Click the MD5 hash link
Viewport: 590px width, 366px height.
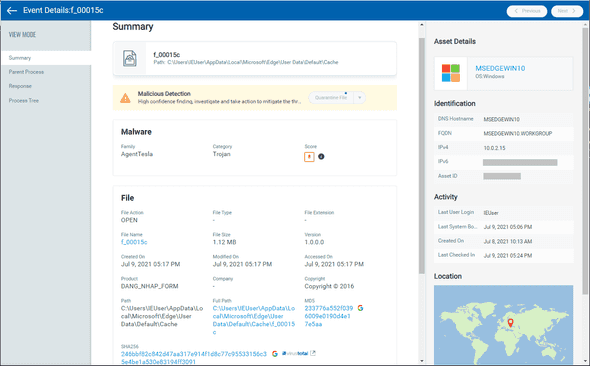329,316
